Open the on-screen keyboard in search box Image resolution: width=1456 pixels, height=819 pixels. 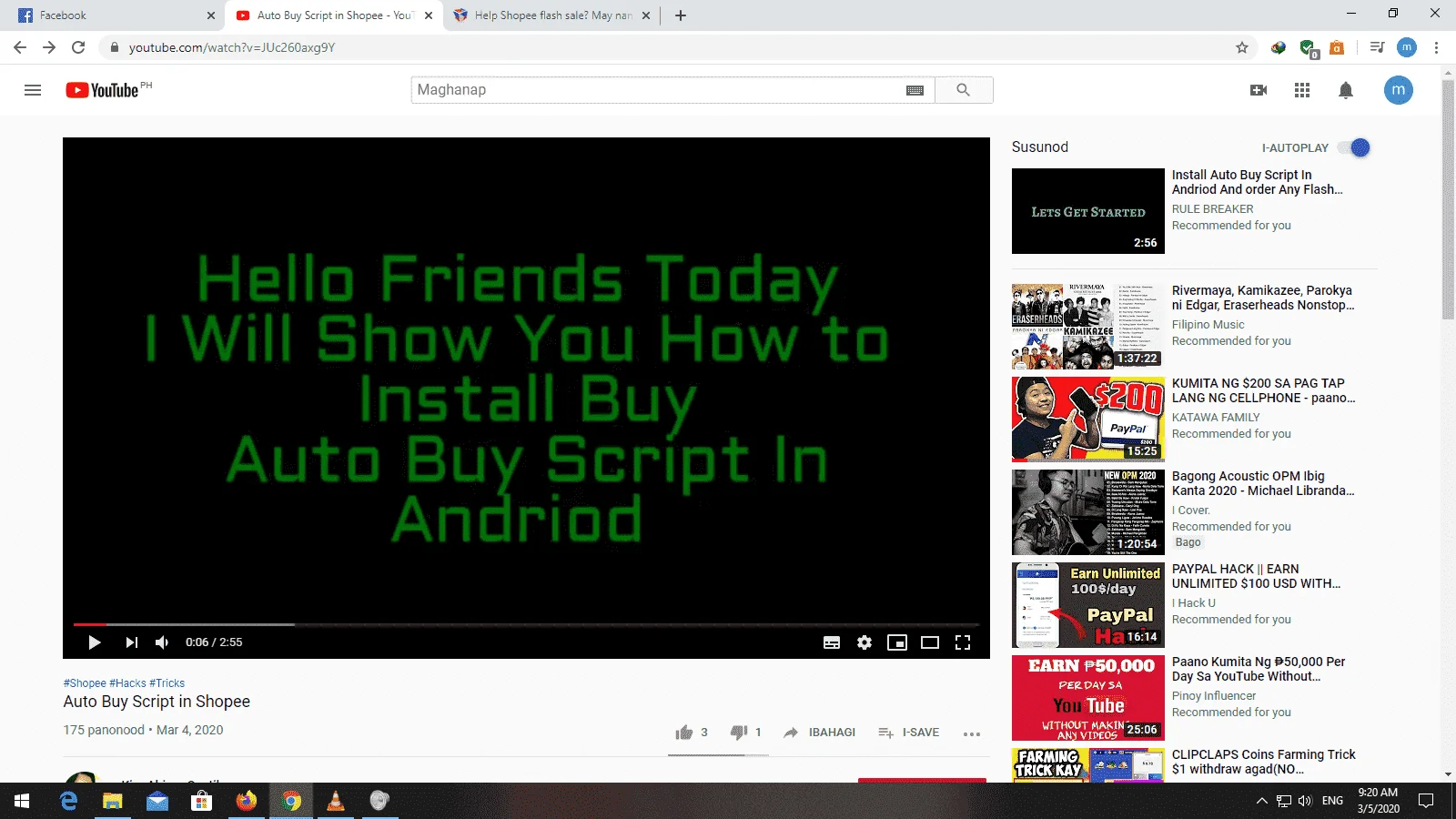pyautogui.click(x=915, y=90)
